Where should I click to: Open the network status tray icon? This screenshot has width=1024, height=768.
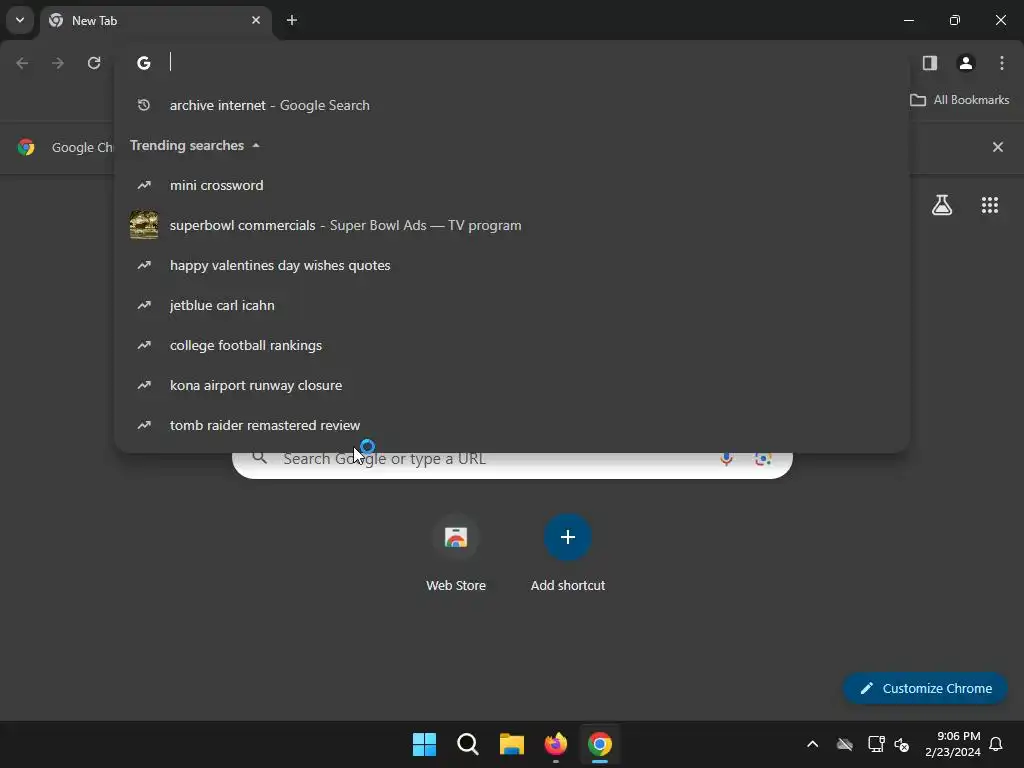click(x=876, y=744)
